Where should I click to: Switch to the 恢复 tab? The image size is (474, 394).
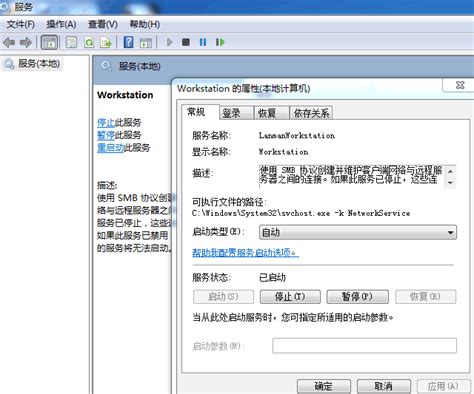tap(271, 113)
